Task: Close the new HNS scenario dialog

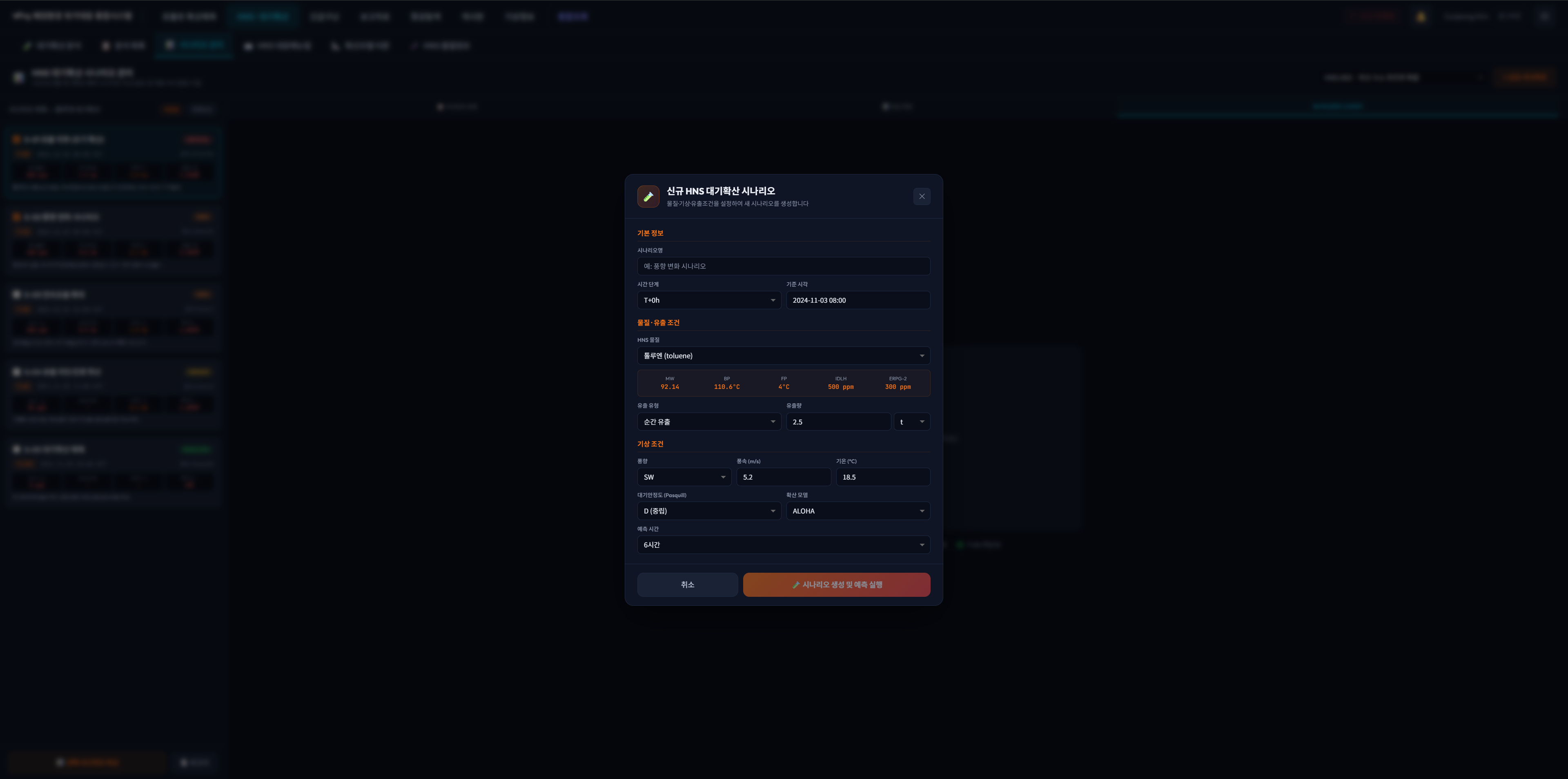Action: (922, 197)
